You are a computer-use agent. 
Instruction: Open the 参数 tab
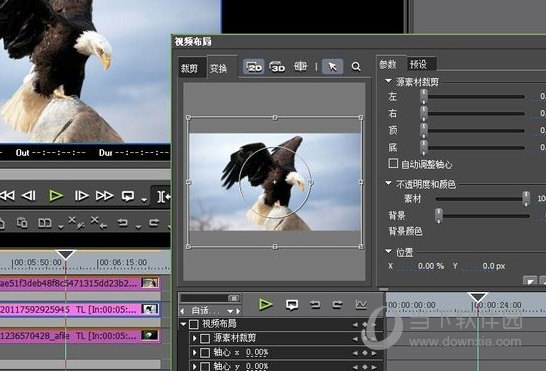coord(388,64)
